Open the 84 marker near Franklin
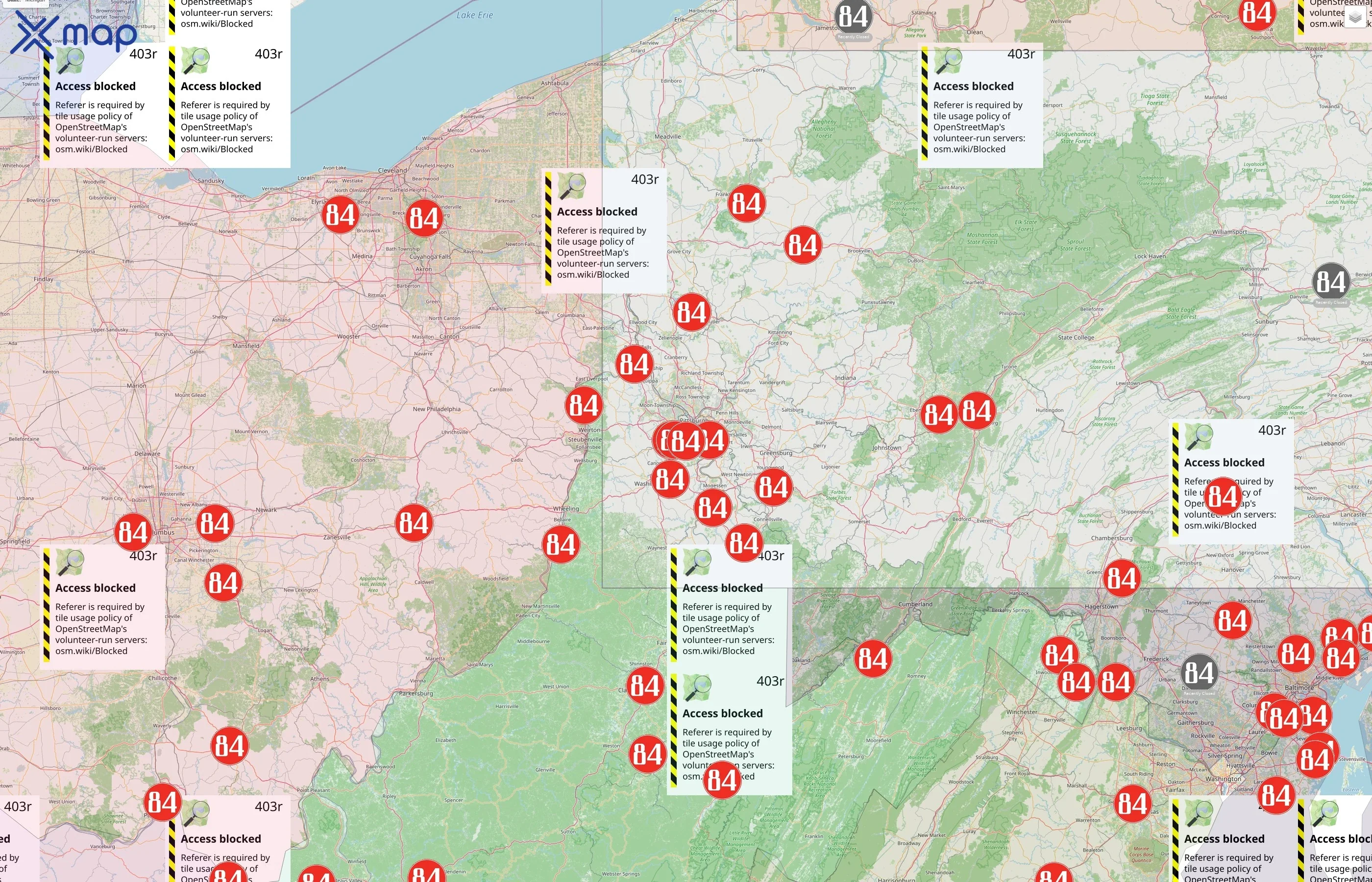The image size is (1372, 882). [x=747, y=203]
